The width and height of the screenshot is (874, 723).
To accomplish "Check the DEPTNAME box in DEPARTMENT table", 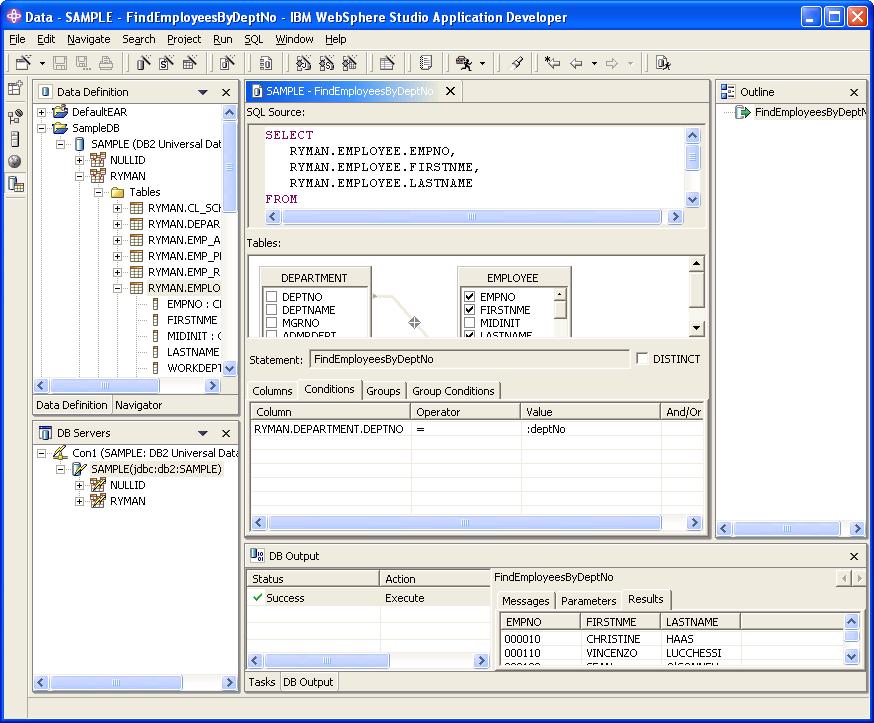I will 271,309.
